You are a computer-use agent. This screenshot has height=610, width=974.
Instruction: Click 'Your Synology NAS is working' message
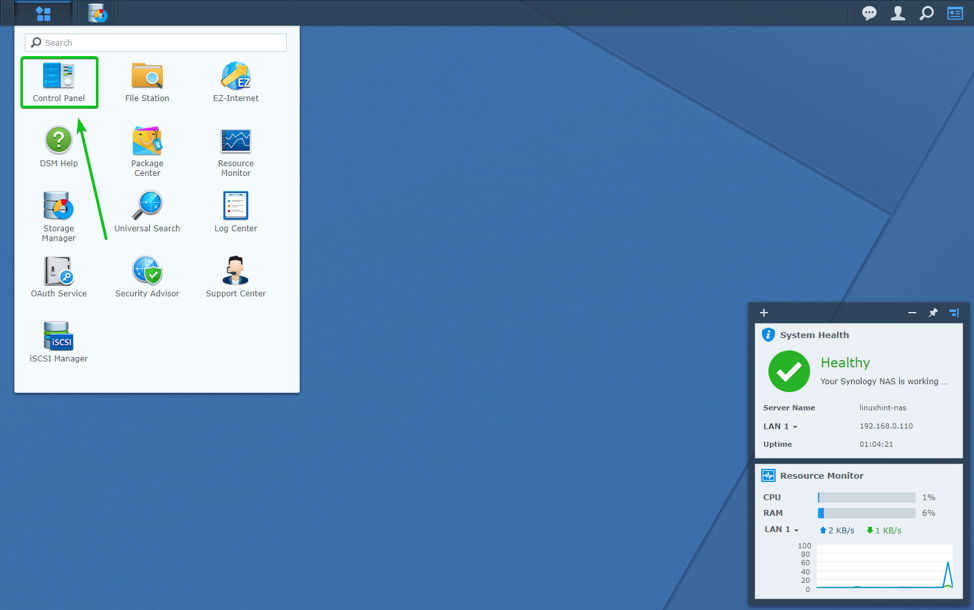point(883,381)
